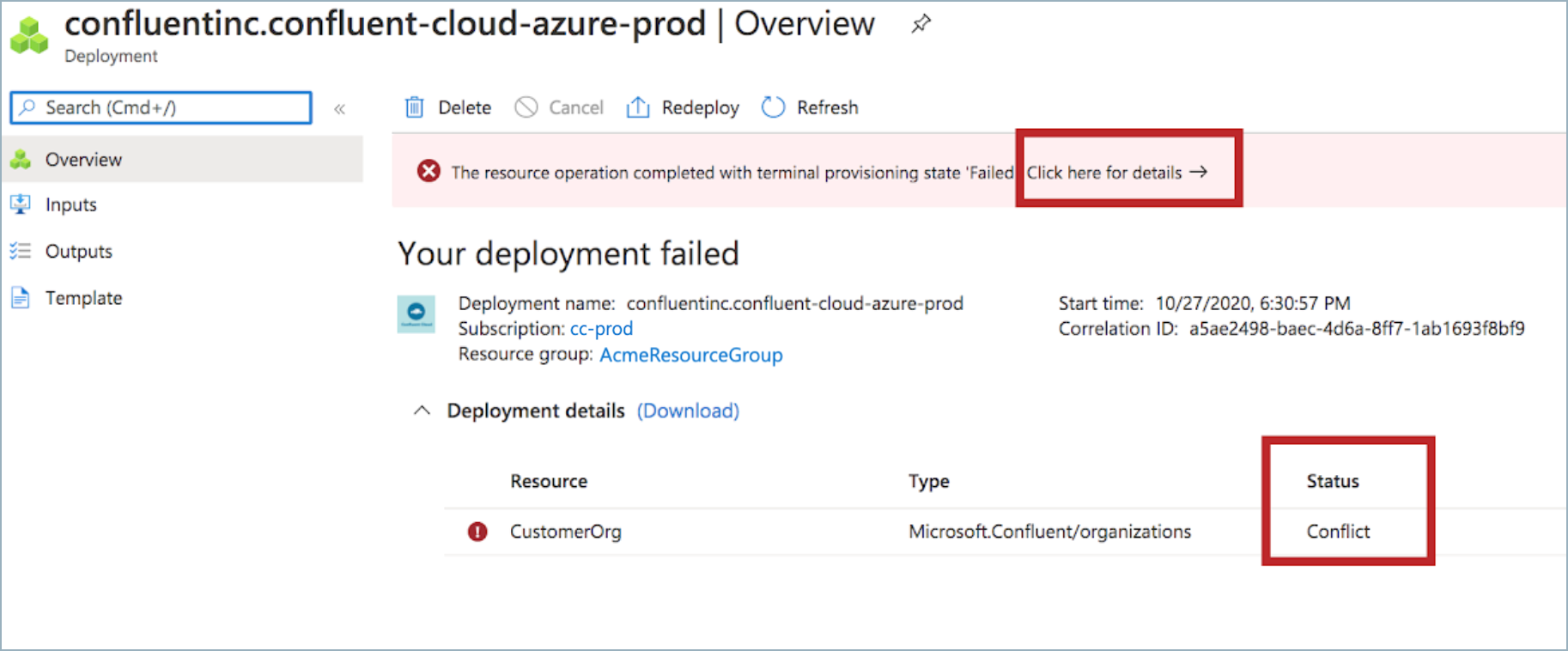Click the Delete trash can icon

pos(415,107)
